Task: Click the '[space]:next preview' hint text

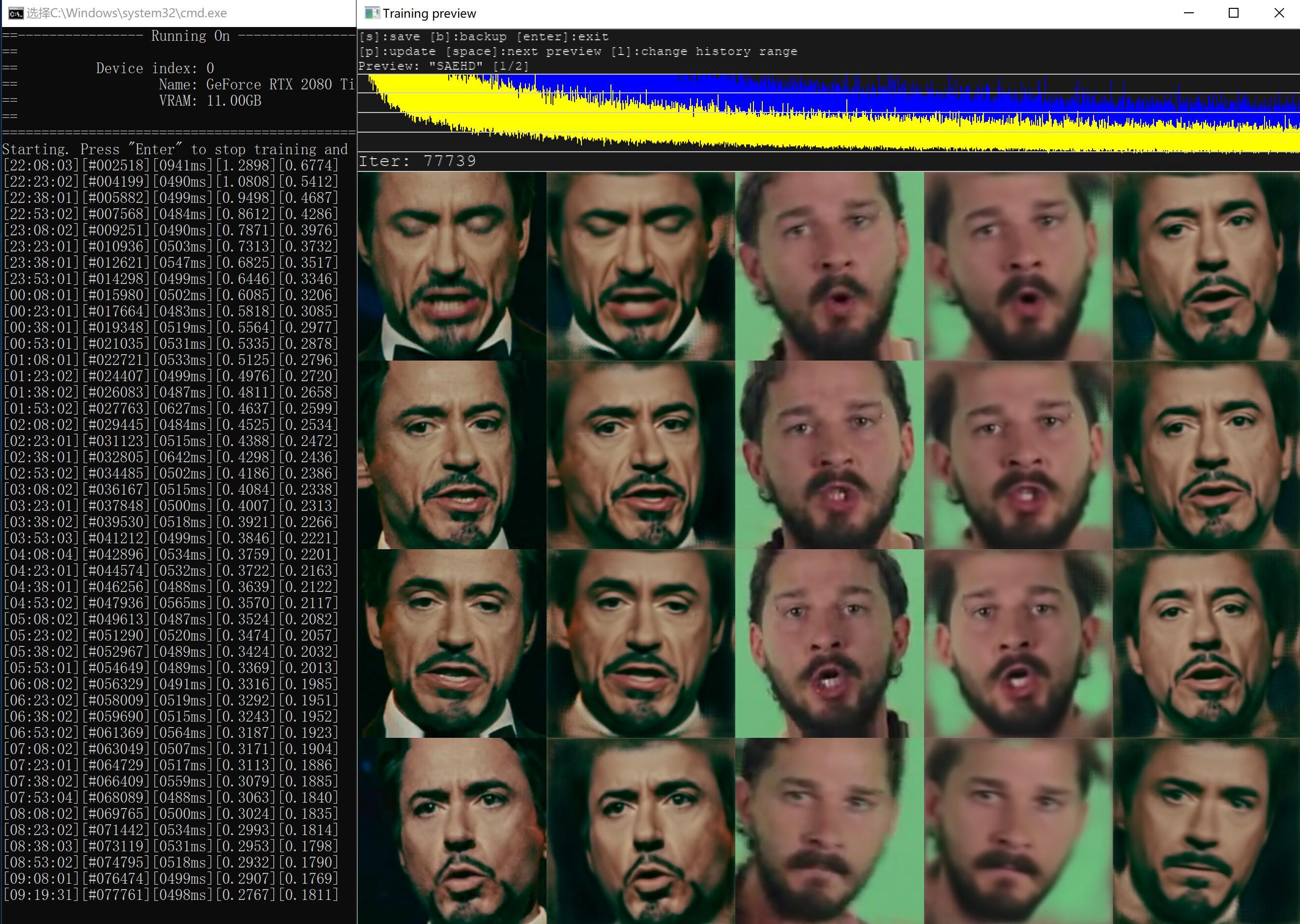Action: tap(523, 52)
